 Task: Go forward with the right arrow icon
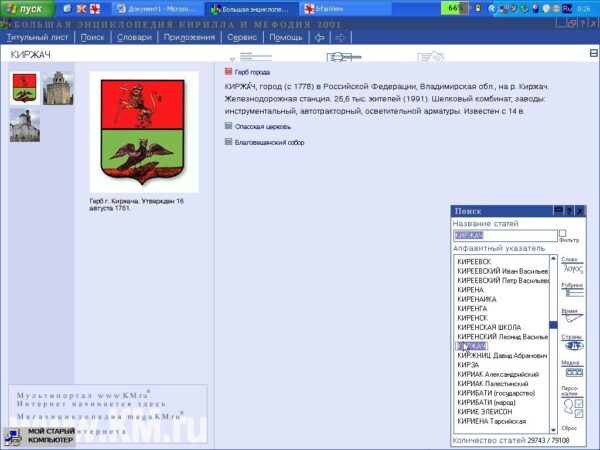343,37
